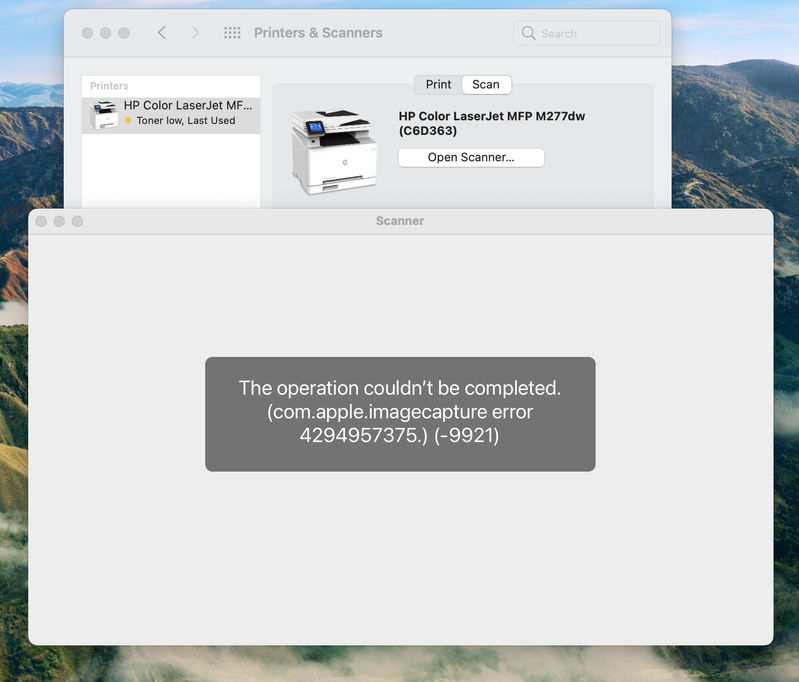Screen dimensions: 799x682
Task: Select HP Color LaserJet MF... in printers list
Action: [x=171, y=115]
